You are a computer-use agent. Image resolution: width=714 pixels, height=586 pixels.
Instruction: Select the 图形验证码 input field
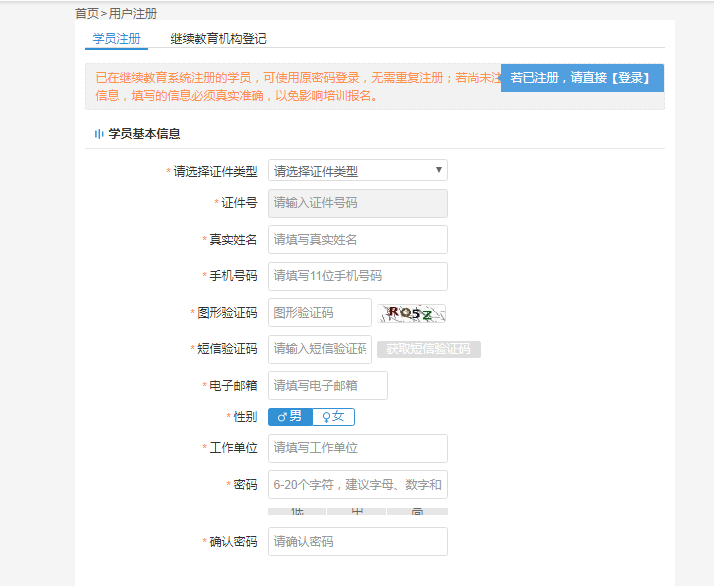319,313
